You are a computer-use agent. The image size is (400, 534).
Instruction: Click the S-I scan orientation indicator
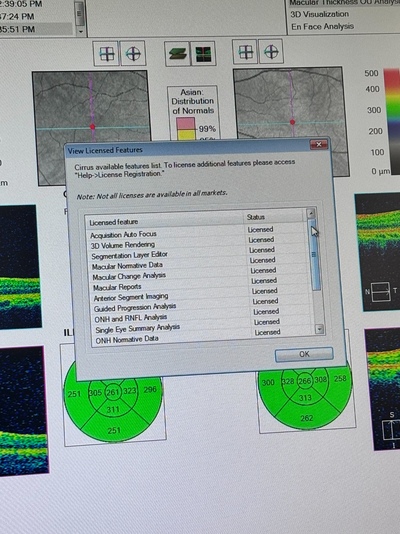(392, 430)
